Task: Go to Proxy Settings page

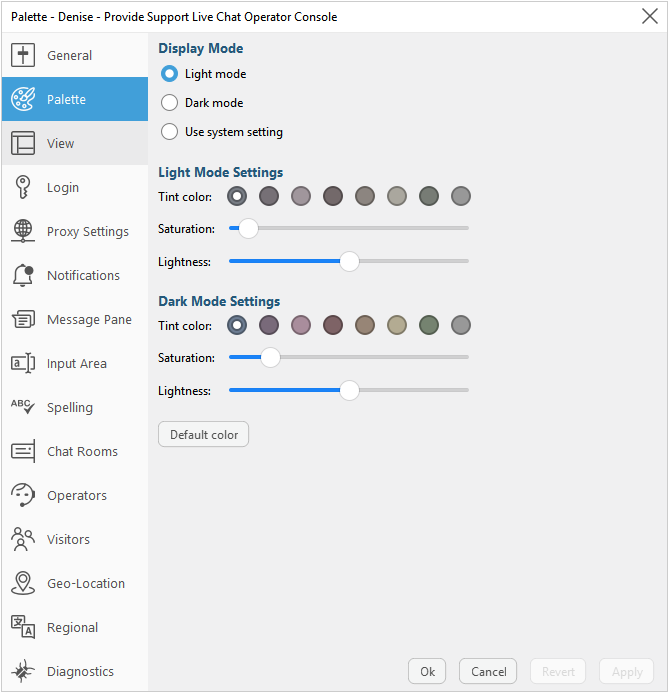Action: [x=75, y=231]
